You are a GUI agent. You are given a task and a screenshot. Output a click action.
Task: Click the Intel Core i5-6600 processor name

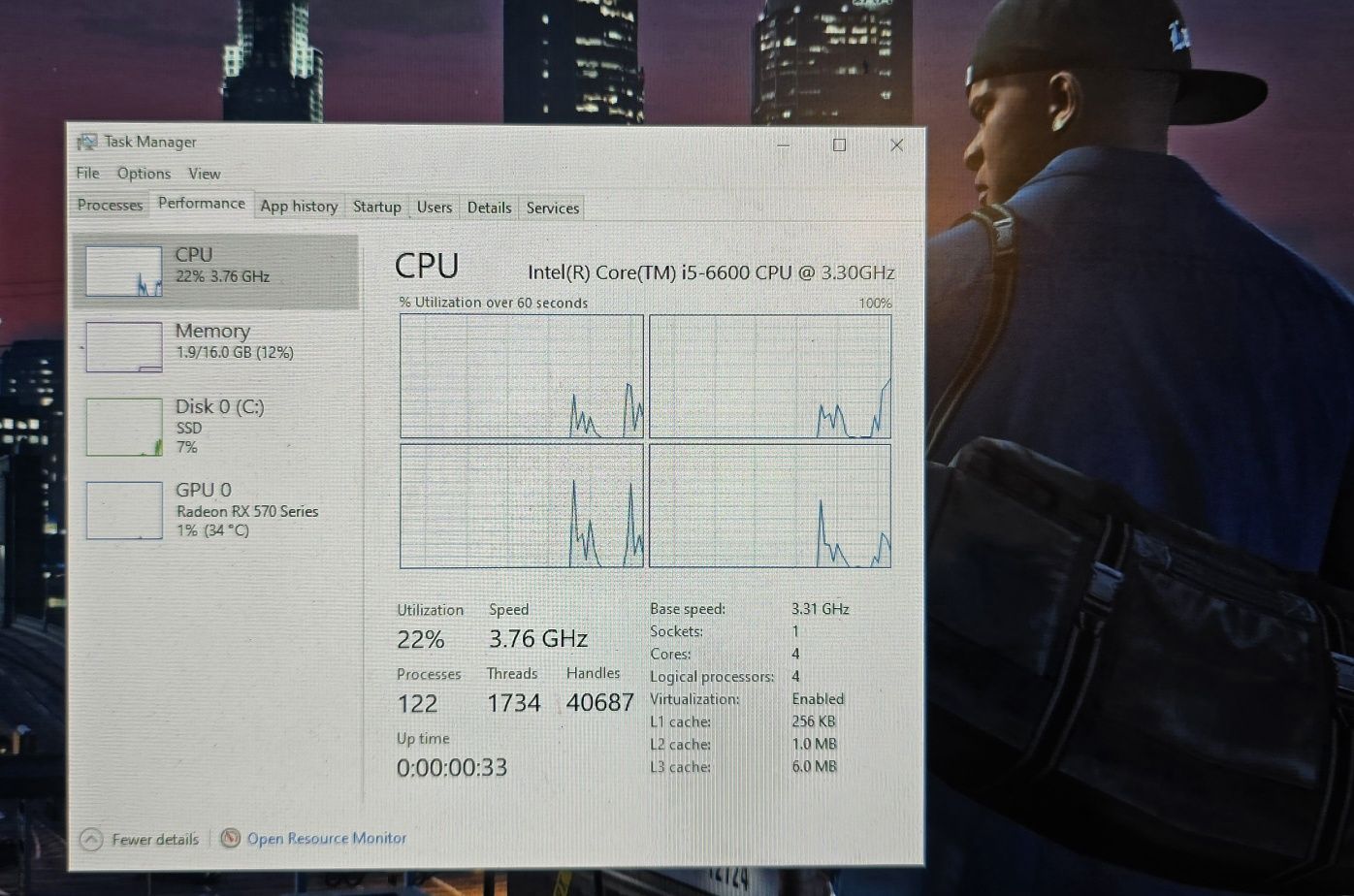click(x=711, y=272)
